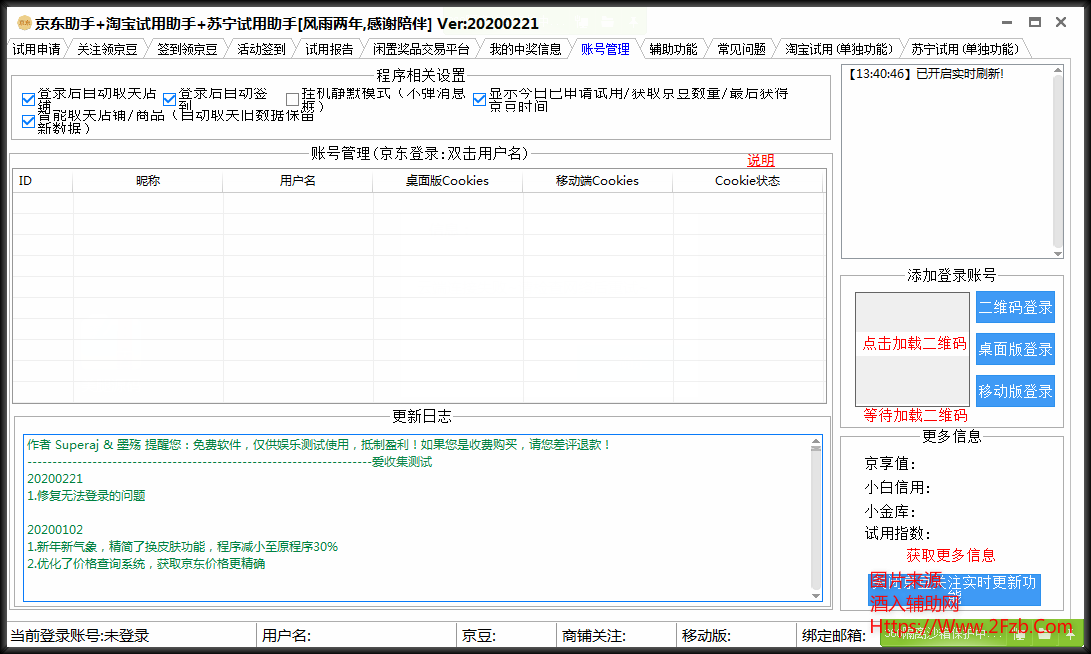Click 获取更多信息 link
The height and width of the screenshot is (654, 1091).
(950, 555)
